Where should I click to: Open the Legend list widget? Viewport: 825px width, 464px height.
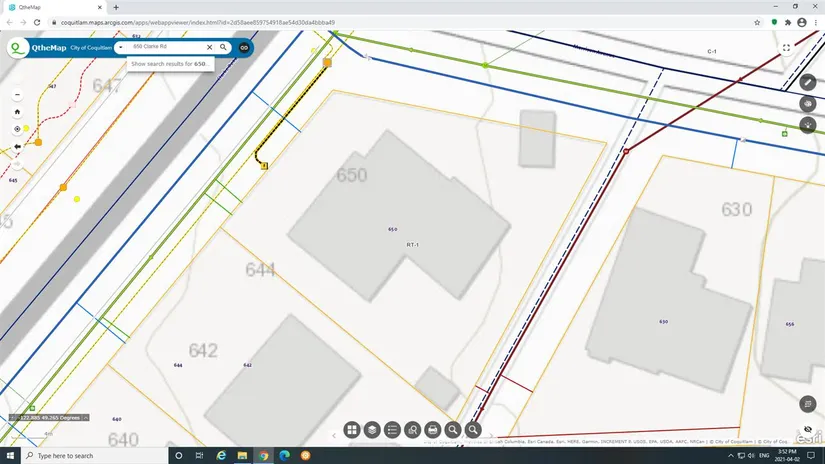coord(392,430)
